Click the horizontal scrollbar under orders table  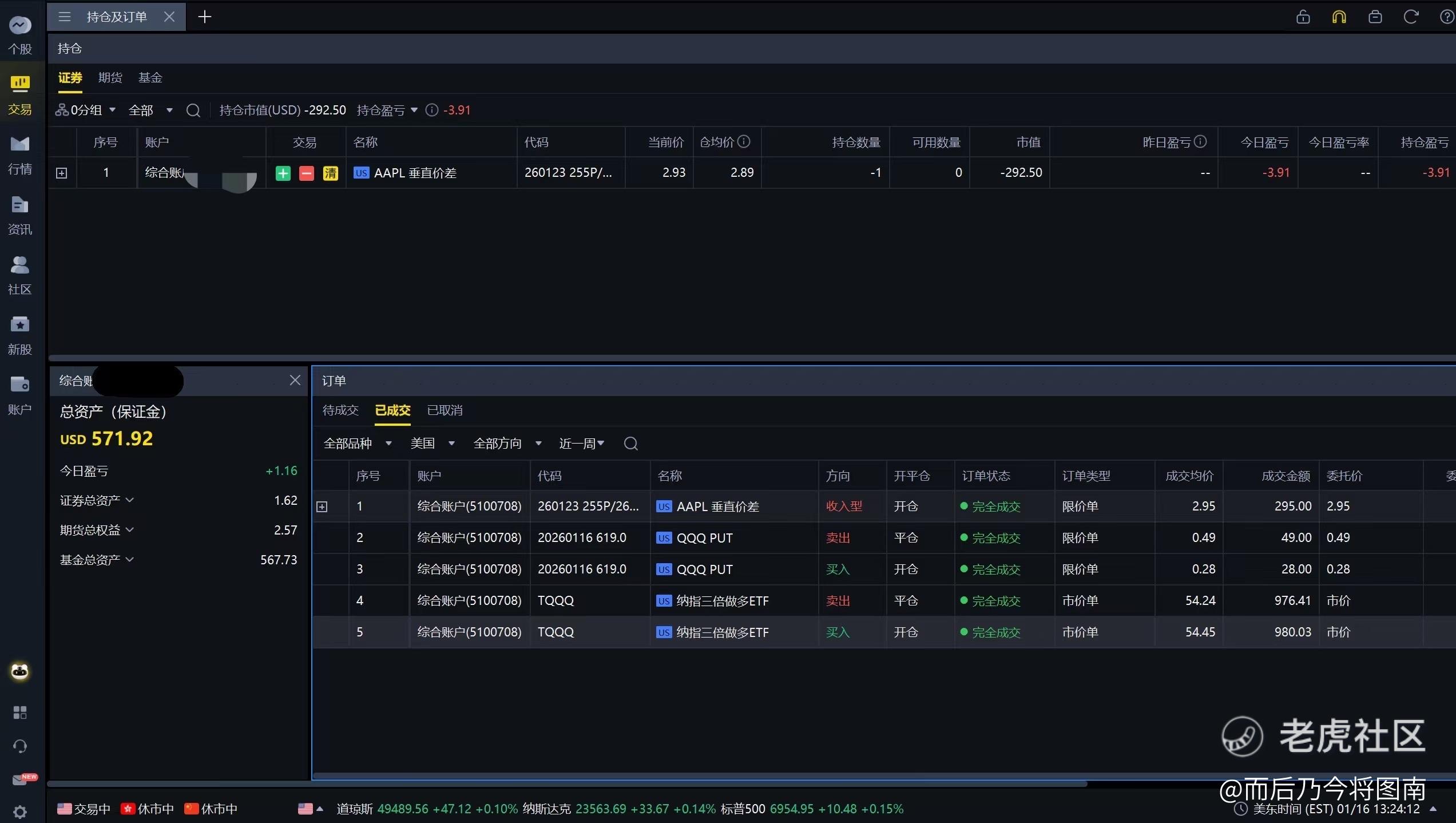pos(687,776)
